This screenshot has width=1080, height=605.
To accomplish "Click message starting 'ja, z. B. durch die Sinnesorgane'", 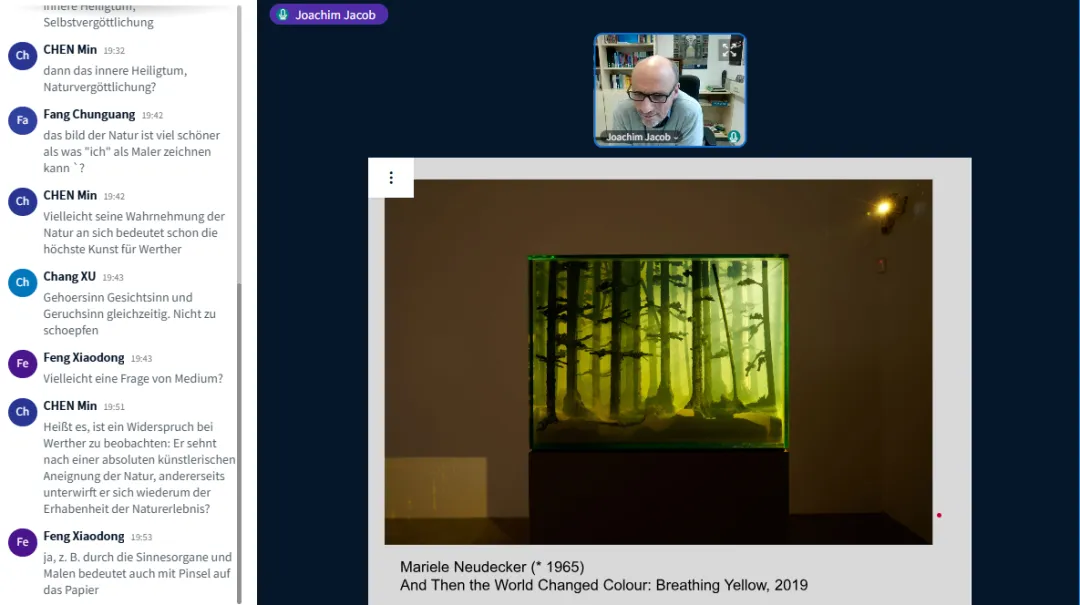I will pyautogui.click(x=137, y=573).
